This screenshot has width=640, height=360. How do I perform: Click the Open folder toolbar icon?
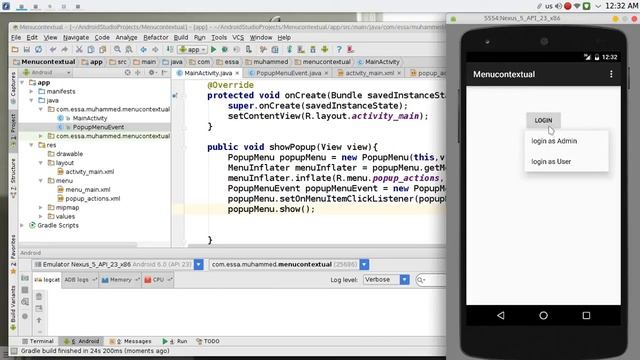point(15,50)
